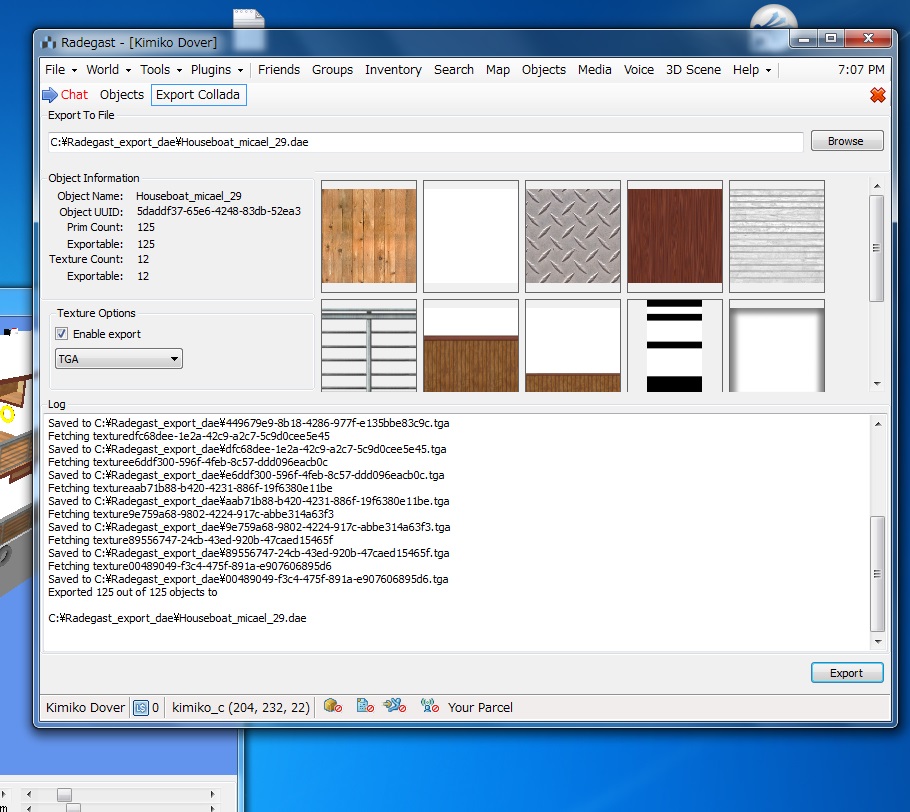Expand the Plugins menu

(217, 70)
